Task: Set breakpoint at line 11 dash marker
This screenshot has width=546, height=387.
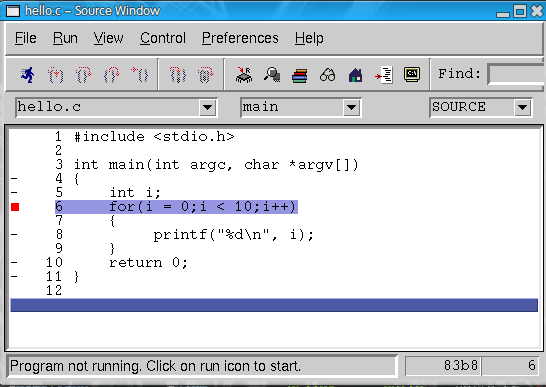Action: click(14, 276)
